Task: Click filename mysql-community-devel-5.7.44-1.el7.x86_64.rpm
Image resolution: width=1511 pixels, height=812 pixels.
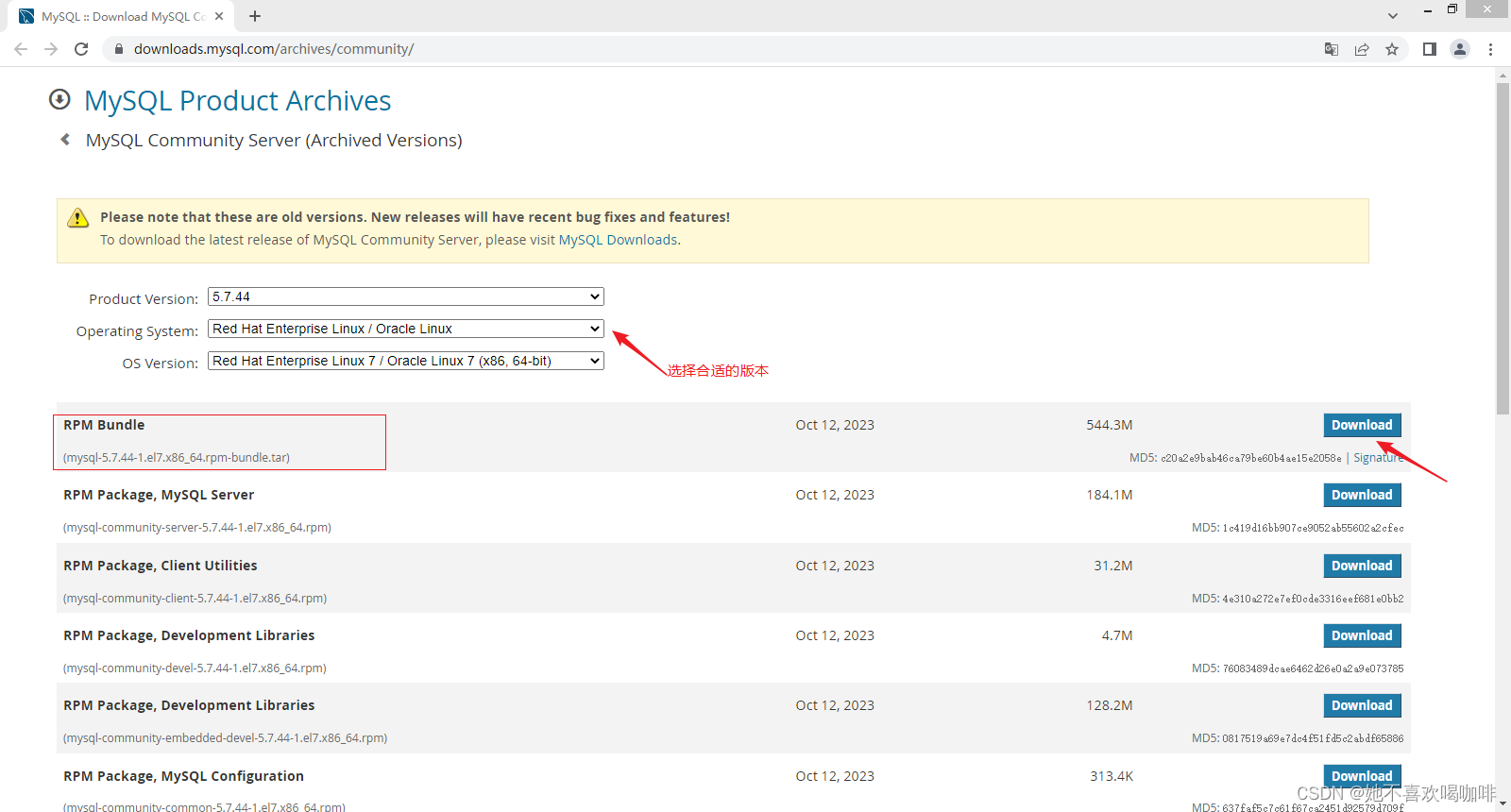Action: [x=195, y=668]
